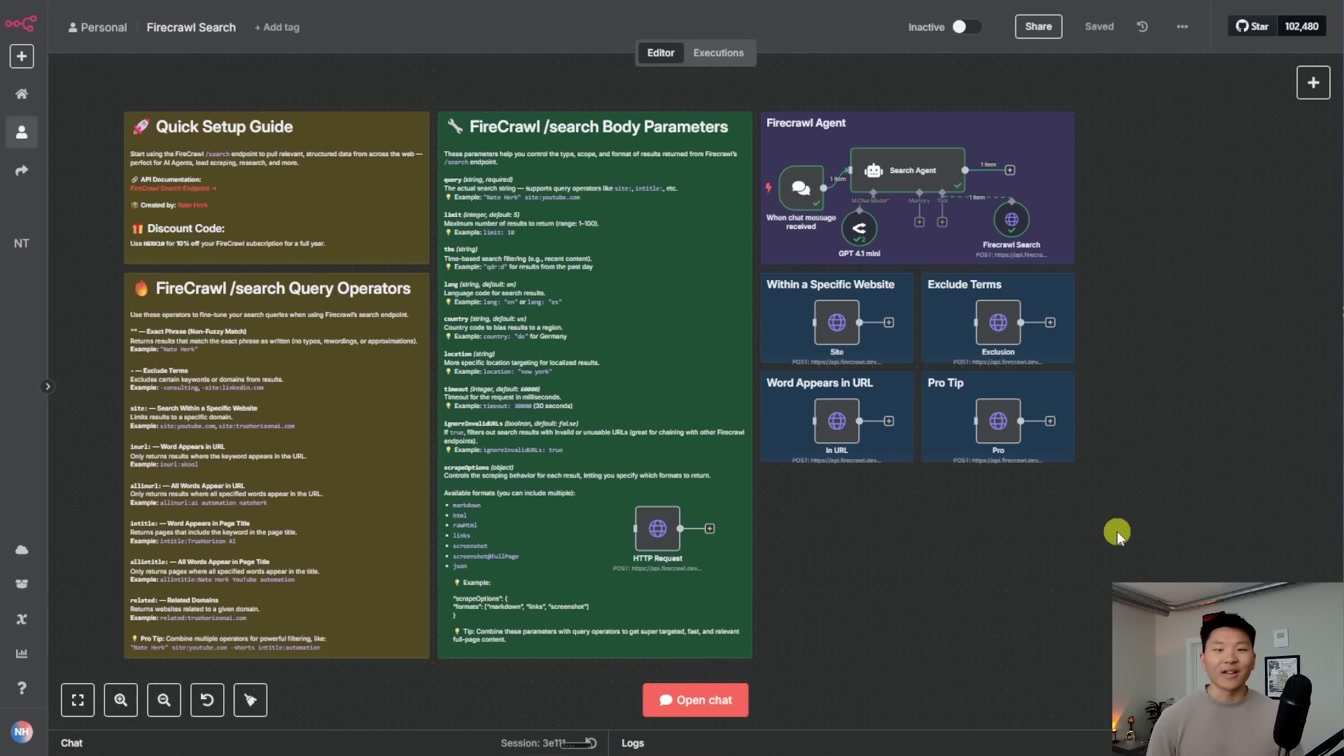The width and height of the screenshot is (1344, 756).
Task: Open the Personal user icon in sidebar
Action: tap(21, 132)
